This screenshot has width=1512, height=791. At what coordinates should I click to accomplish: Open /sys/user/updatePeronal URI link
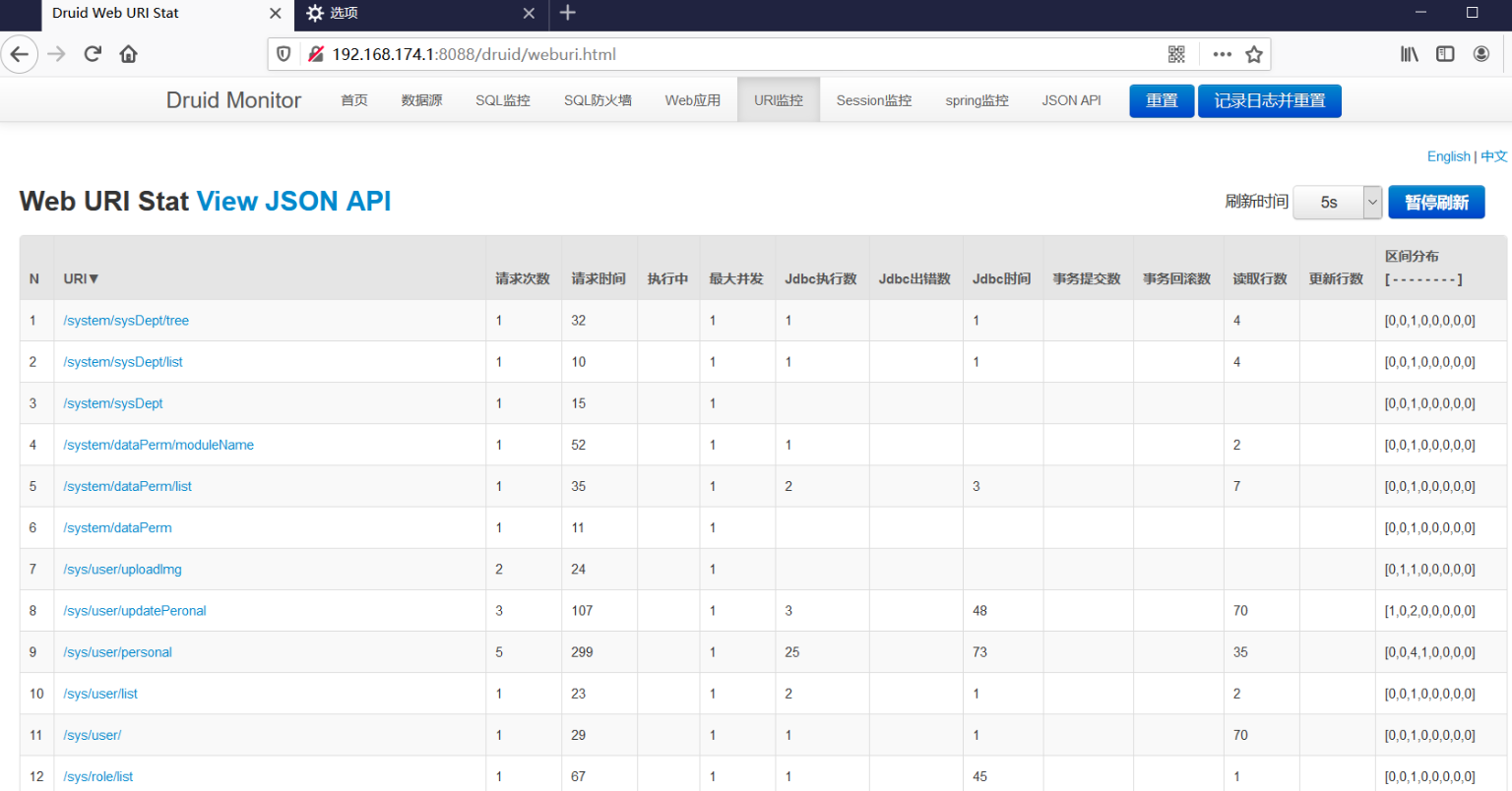[x=135, y=610]
